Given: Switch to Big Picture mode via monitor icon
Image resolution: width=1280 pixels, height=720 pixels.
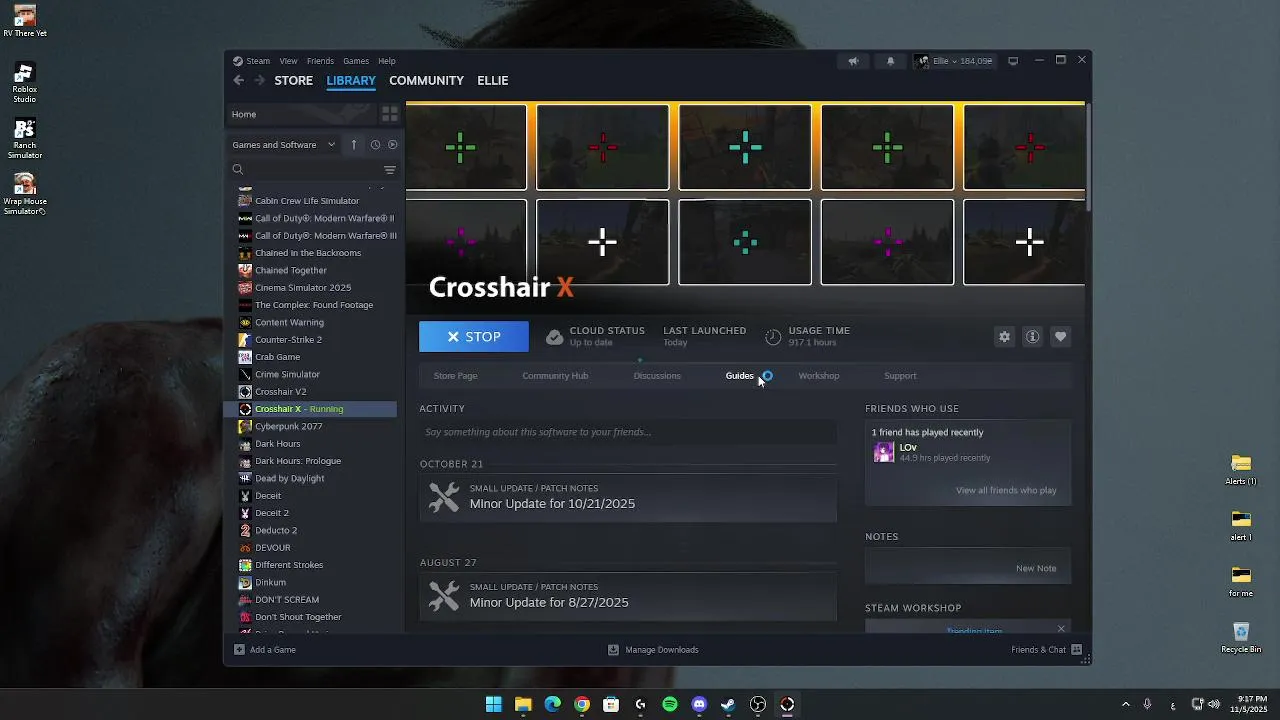Looking at the screenshot, I should coord(1013,61).
